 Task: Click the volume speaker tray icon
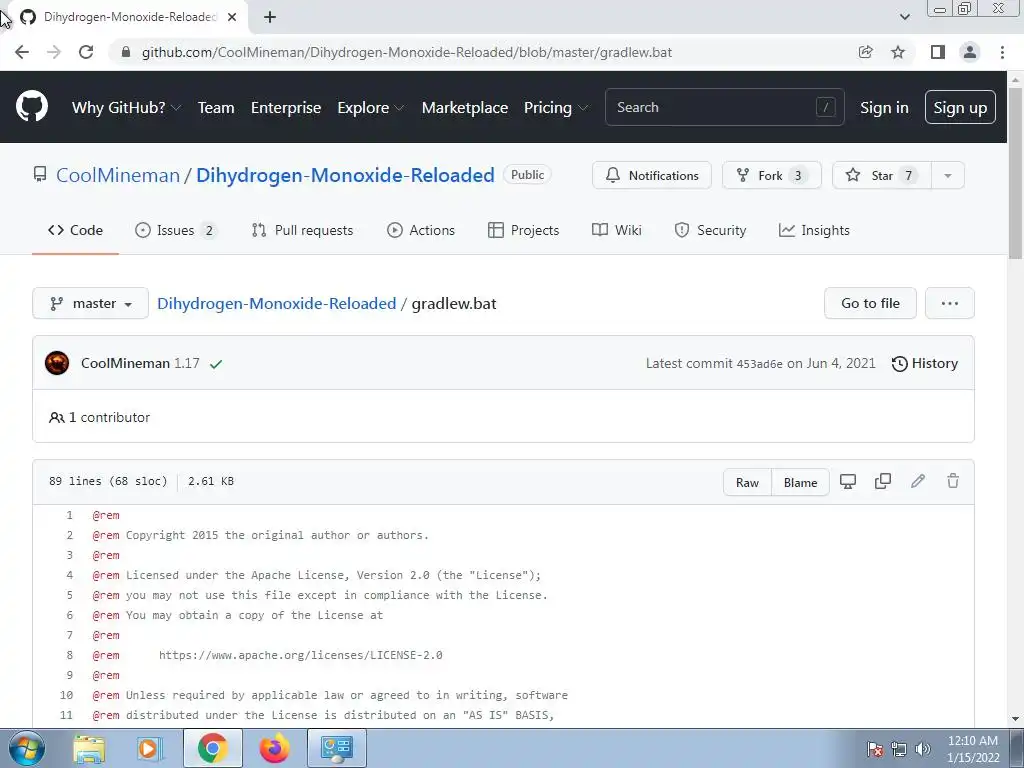click(923, 749)
